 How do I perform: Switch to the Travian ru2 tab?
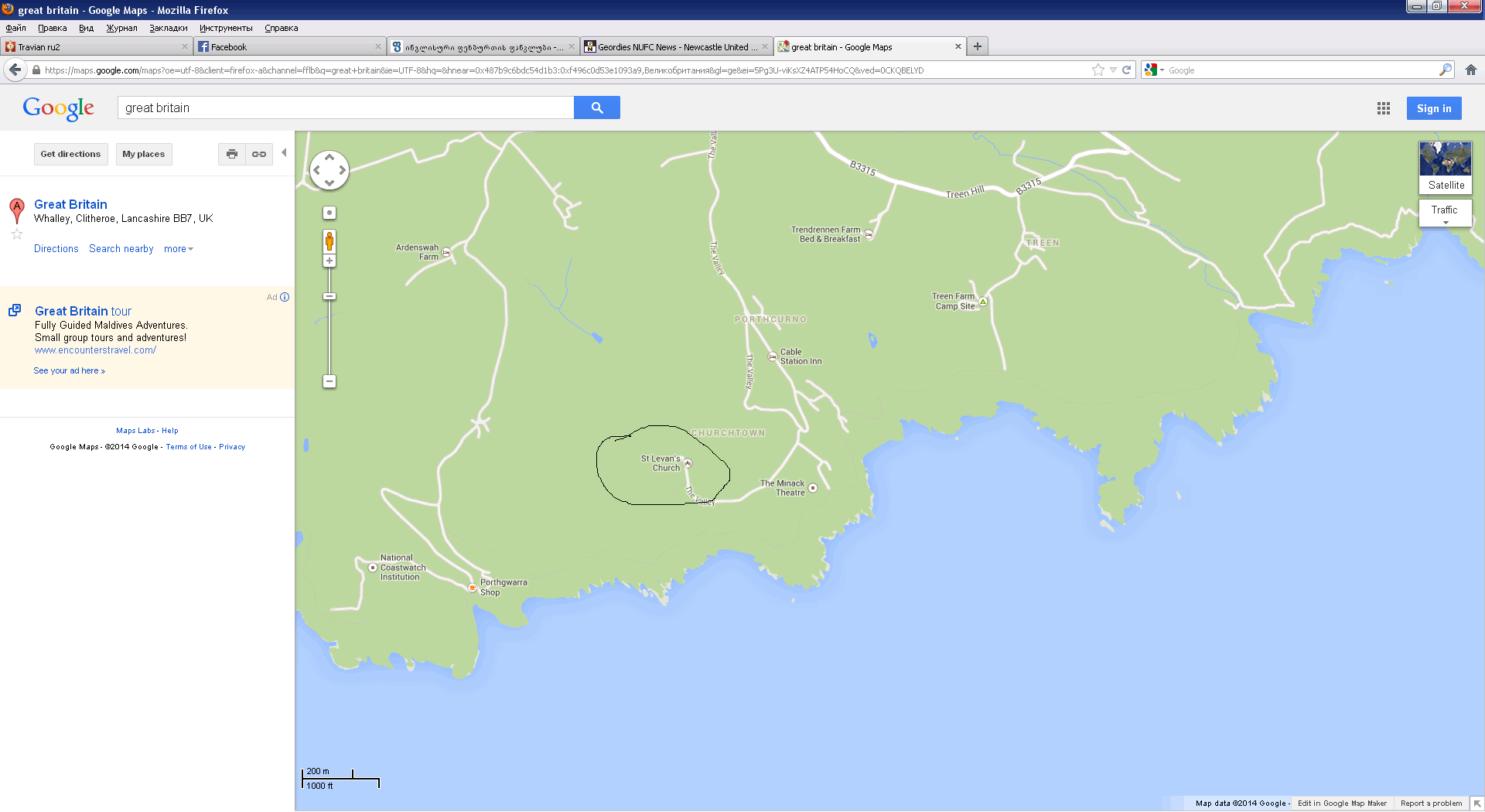pos(97,47)
